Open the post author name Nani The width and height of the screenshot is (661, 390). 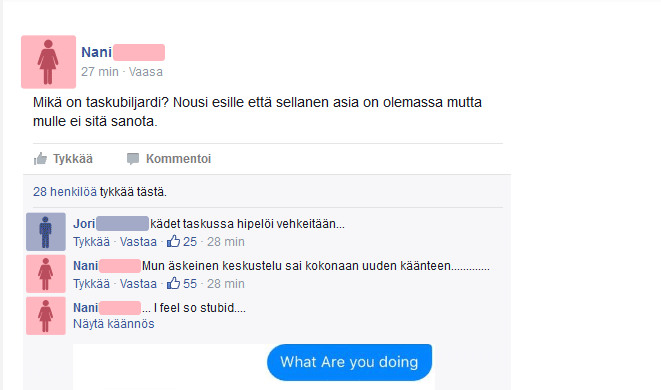[x=97, y=52]
